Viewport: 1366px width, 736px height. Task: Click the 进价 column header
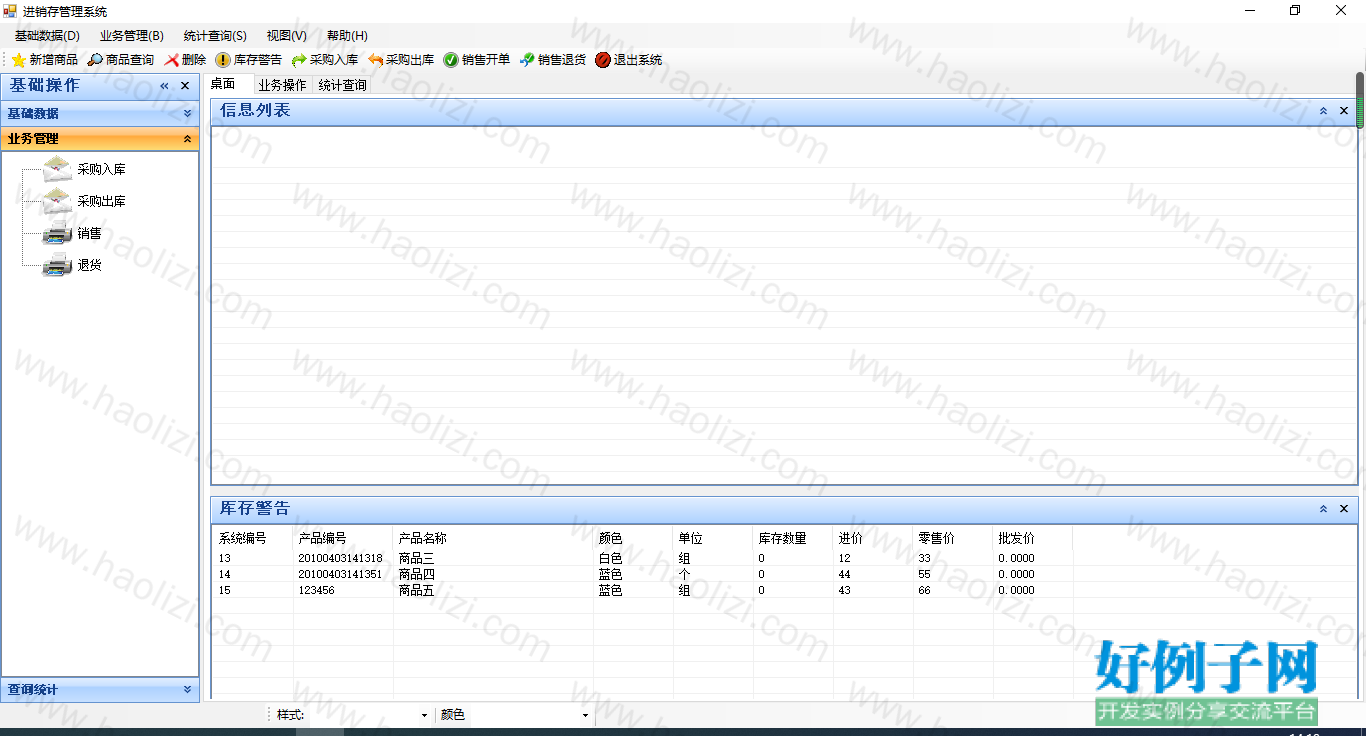(x=873, y=538)
